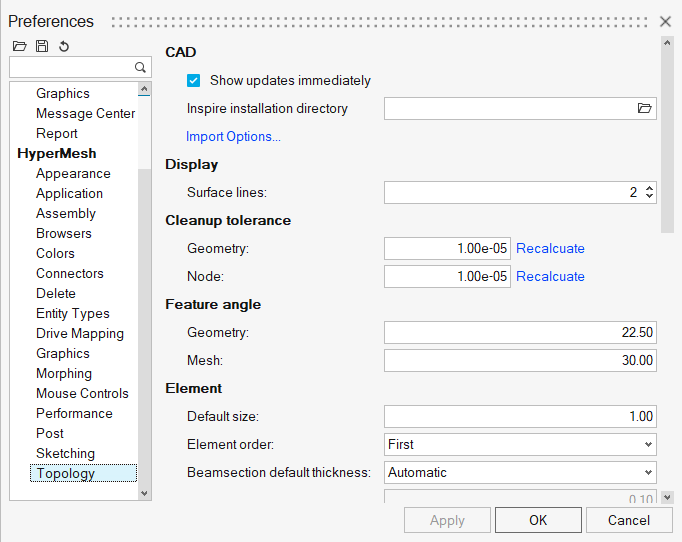Reset preferences with the circular arrow icon
Viewport: 682px width, 542px height.
point(64,46)
